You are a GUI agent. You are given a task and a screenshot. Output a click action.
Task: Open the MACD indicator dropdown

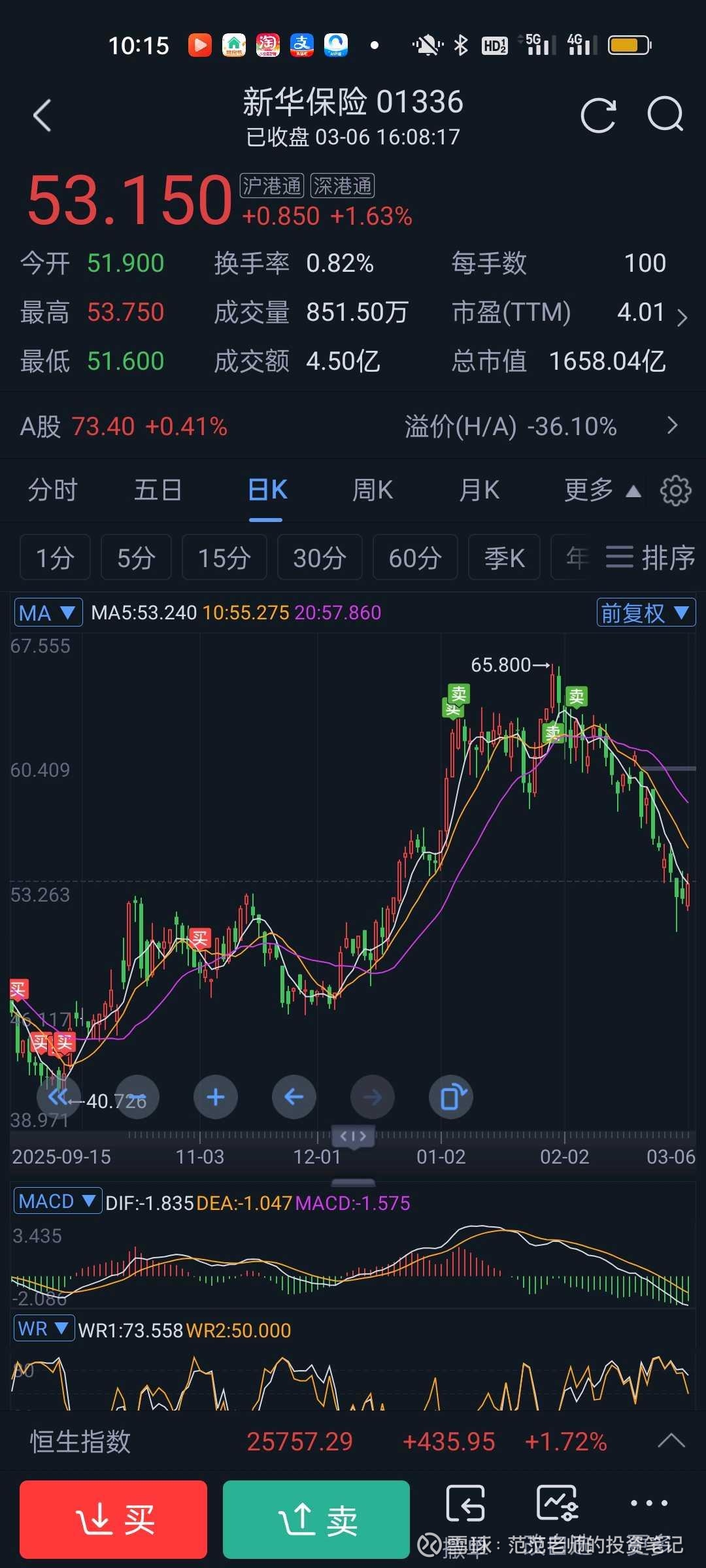click(58, 1201)
